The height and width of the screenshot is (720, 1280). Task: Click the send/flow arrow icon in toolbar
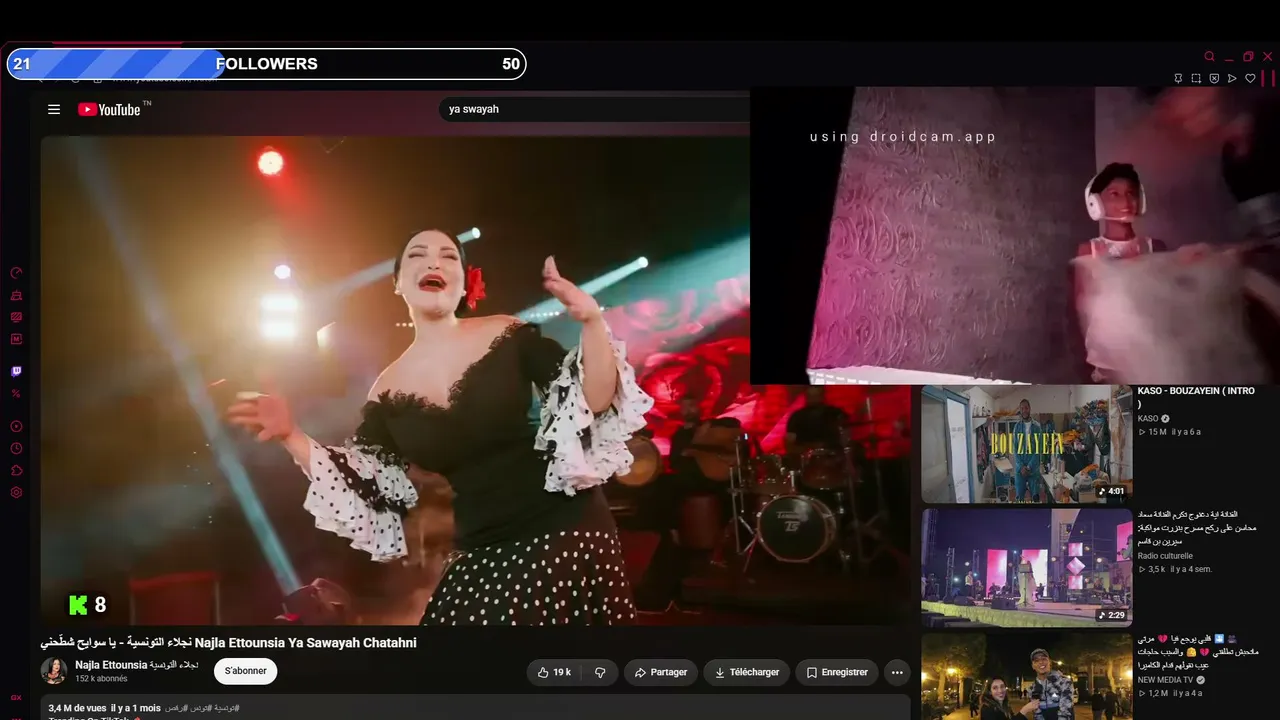coord(1232,78)
